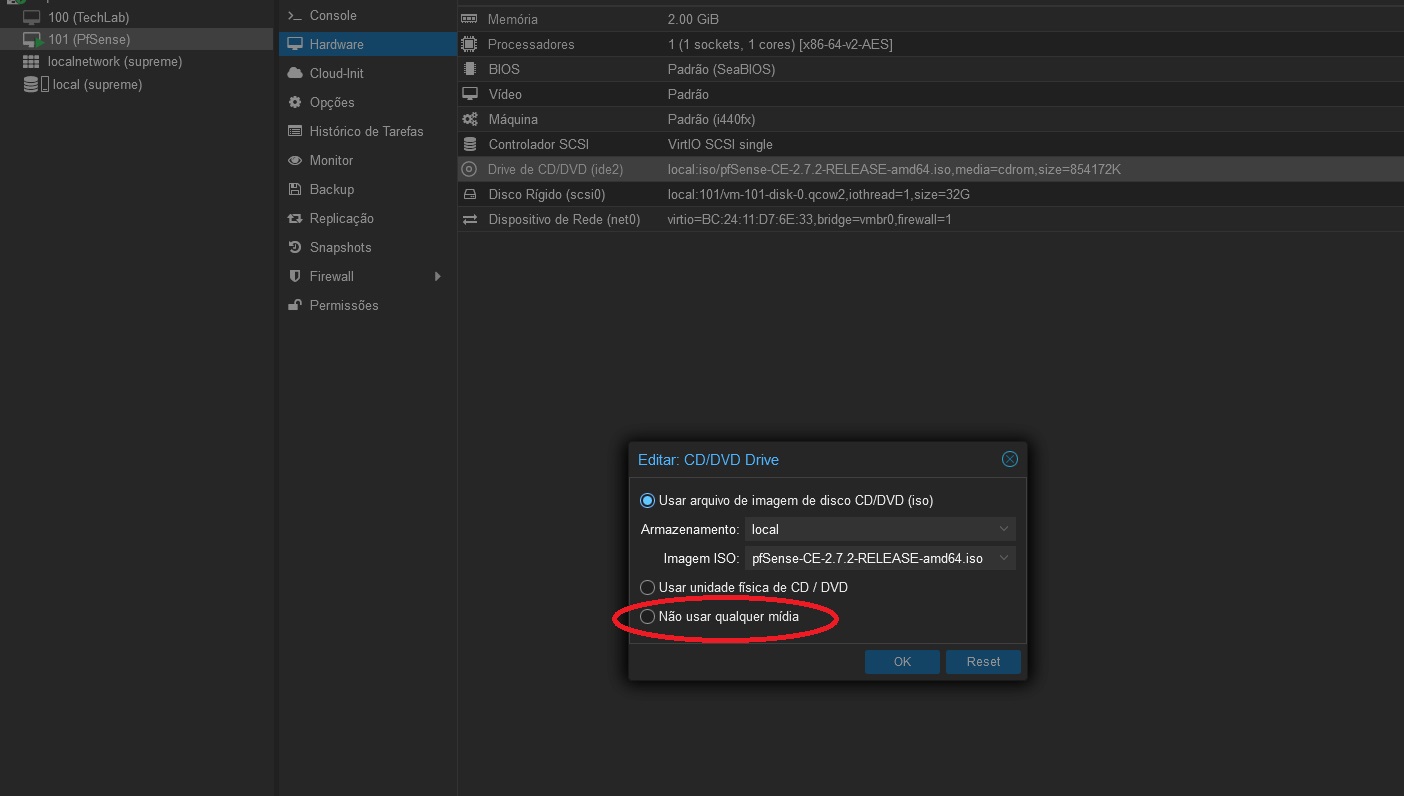Click the 'Padrão (SeaBIOS)' value
Screen dimensions: 1404x796
(721, 69)
